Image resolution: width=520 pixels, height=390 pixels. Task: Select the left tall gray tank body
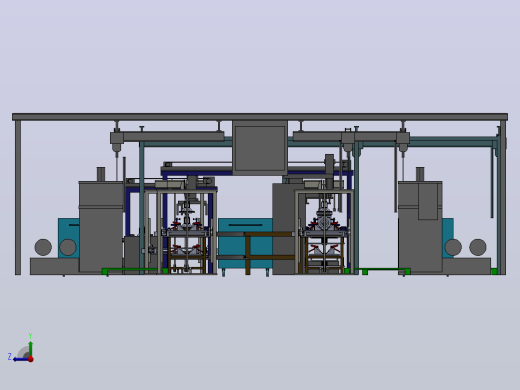(101, 227)
